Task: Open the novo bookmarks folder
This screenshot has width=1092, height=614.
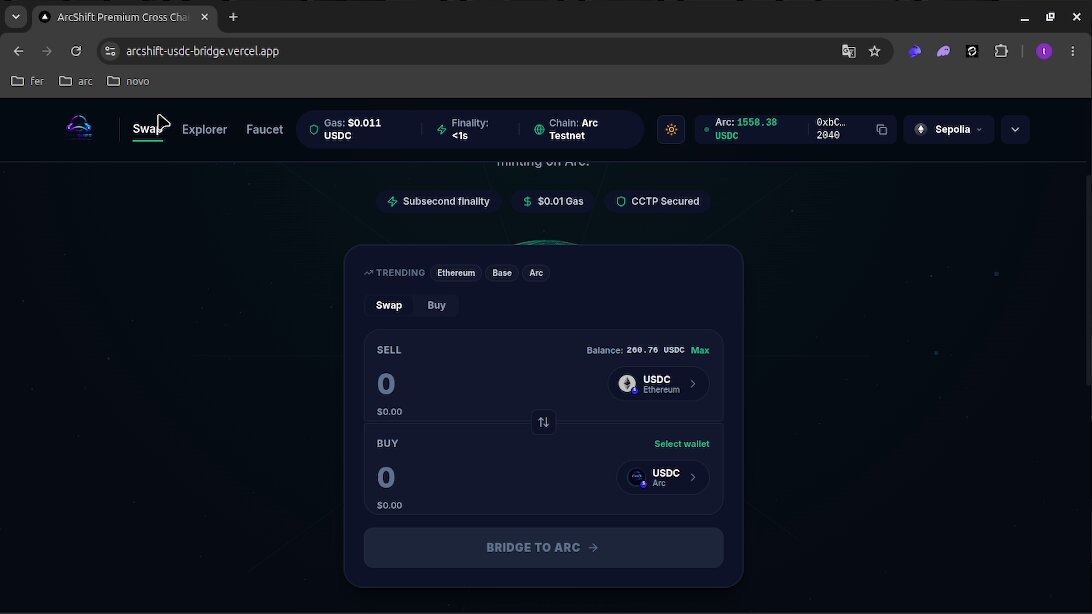Action: point(128,81)
